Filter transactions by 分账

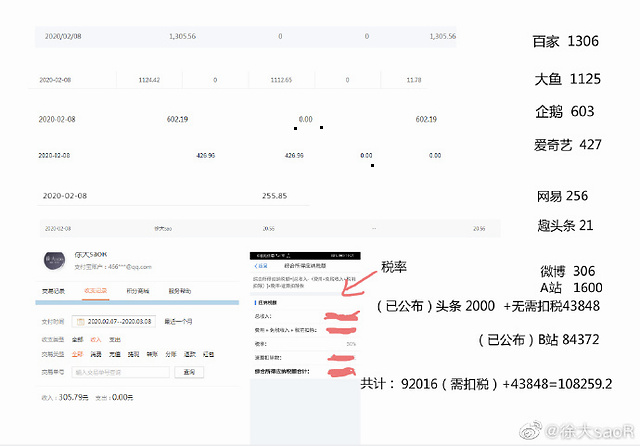click(171, 354)
